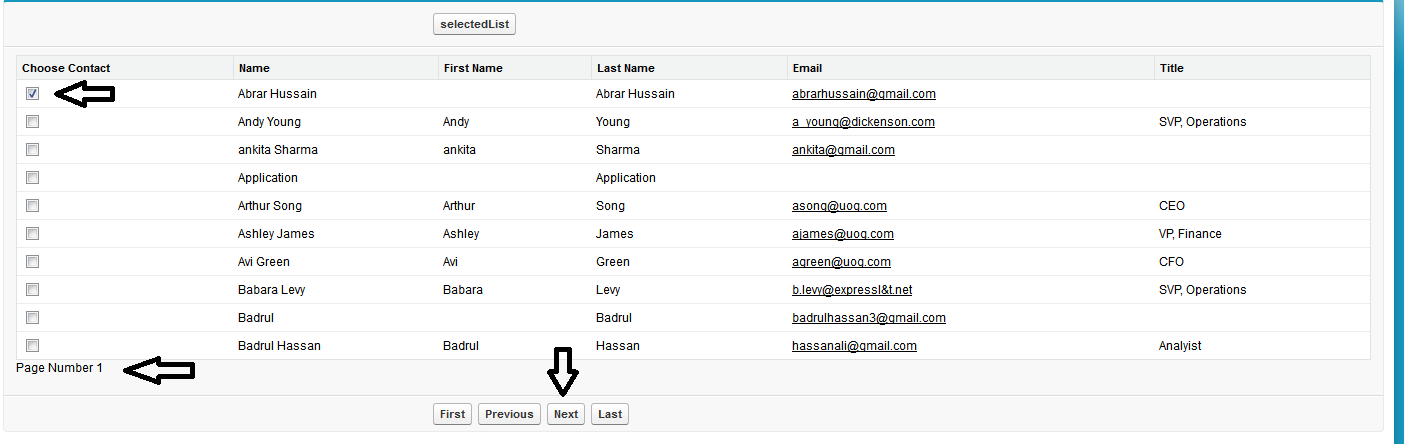The width and height of the screenshot is (1405, 444).
Task: Check the Andy Young contact checkbox
Action: click(33, 122)
